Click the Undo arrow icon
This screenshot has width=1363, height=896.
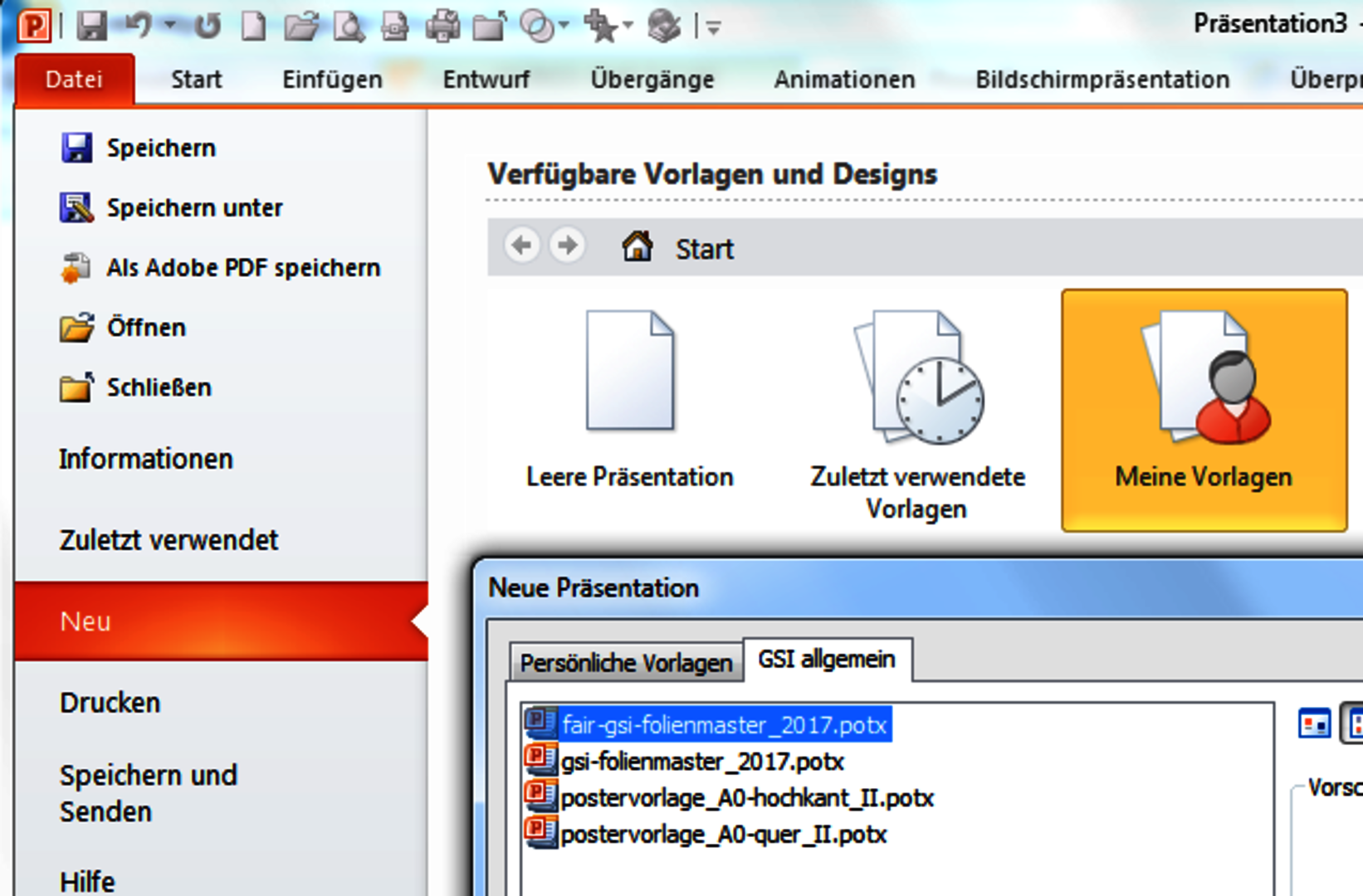(139, 26)
